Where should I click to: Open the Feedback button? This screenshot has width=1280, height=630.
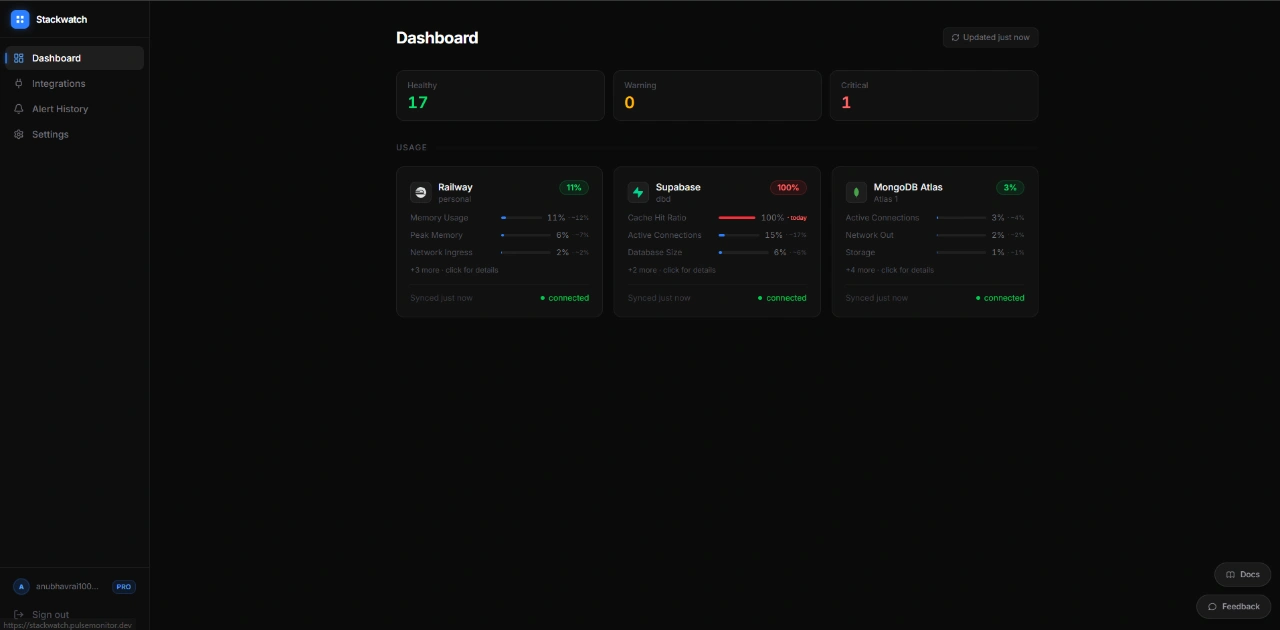point(1234,606)
